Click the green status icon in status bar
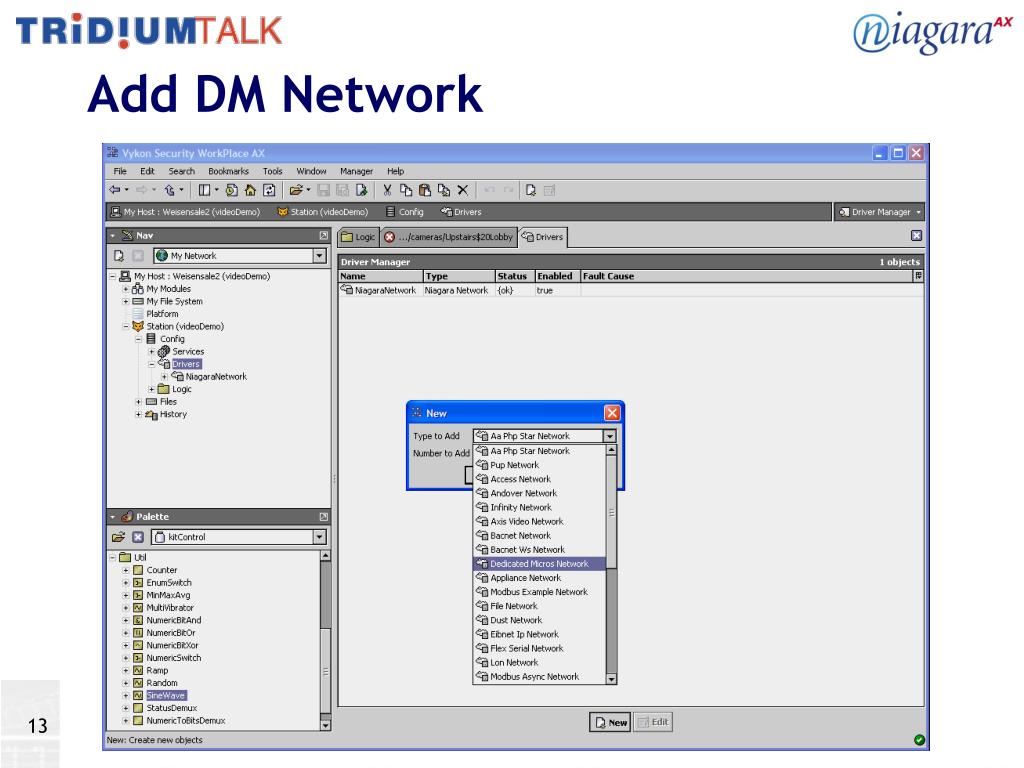 tap(919, 740)
